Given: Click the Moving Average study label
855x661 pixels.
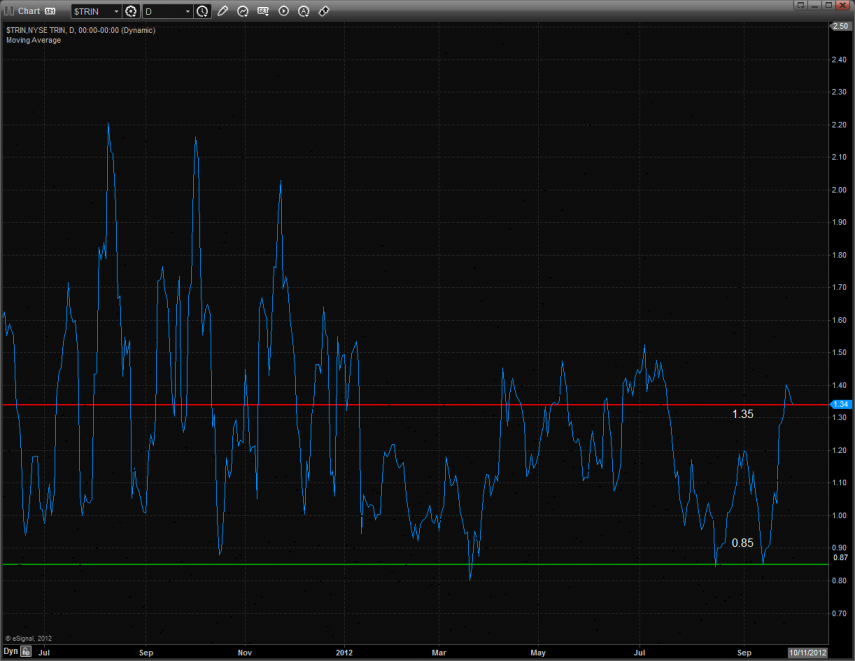Looking at the screenshot, I should pyautogui.click(x=33, y=41).
